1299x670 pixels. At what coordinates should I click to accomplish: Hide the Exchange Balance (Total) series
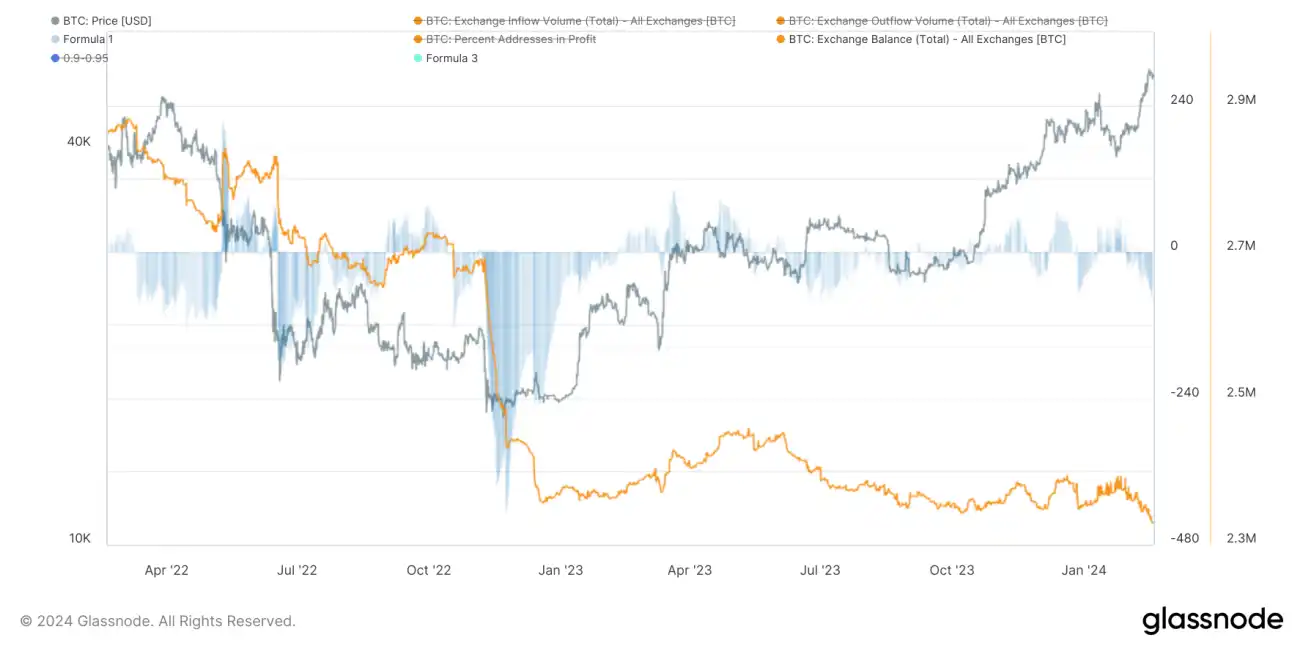point(927,39)
